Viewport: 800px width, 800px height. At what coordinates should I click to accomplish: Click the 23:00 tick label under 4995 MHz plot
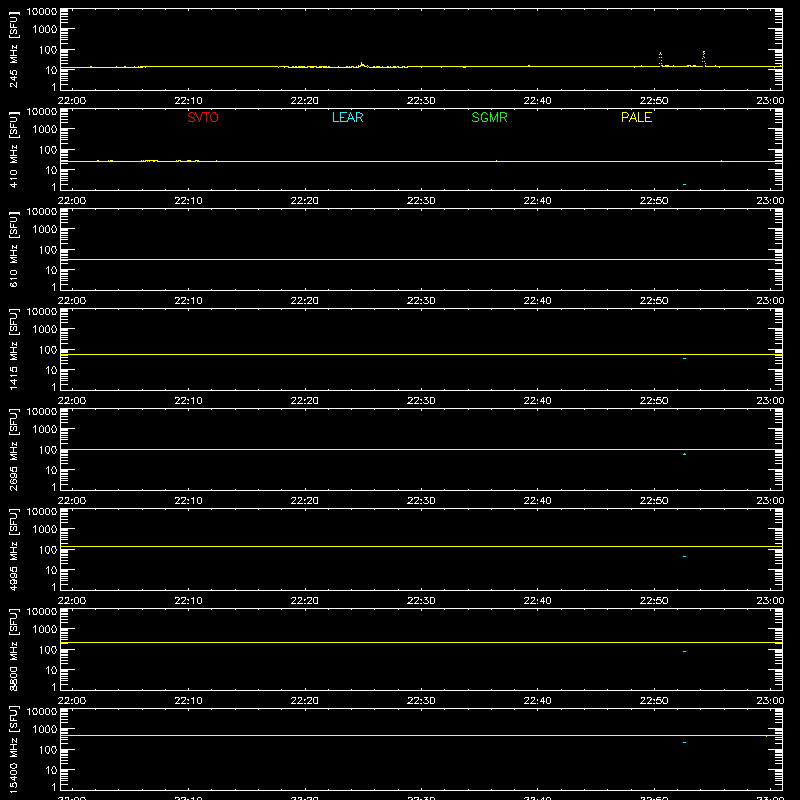coord(770,601)
